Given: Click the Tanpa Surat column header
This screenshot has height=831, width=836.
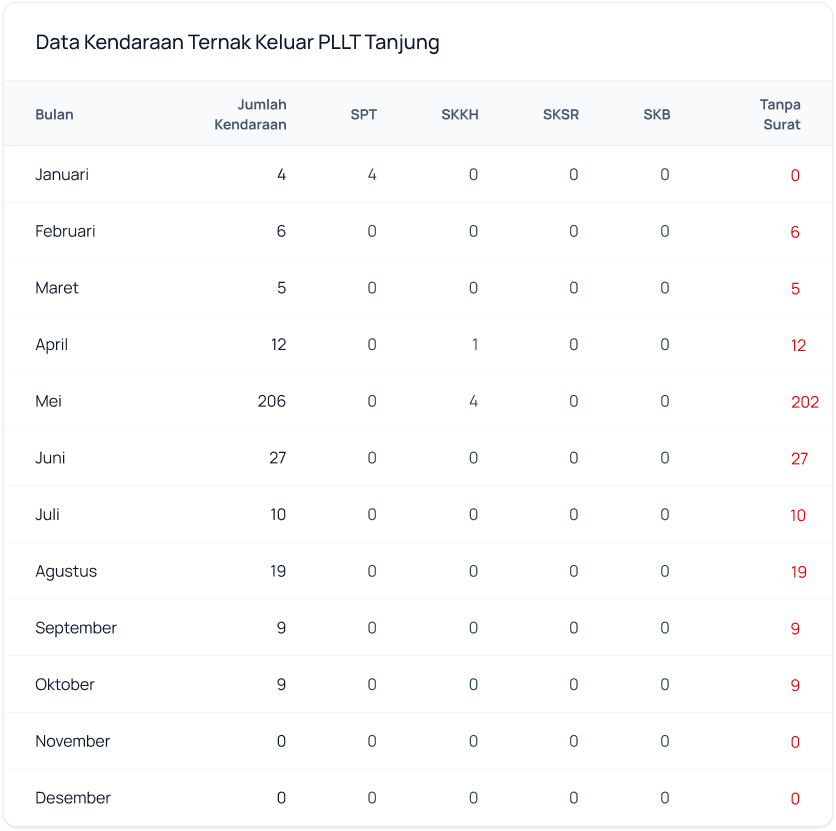Looking at the screenshot, I should (779, 114).
